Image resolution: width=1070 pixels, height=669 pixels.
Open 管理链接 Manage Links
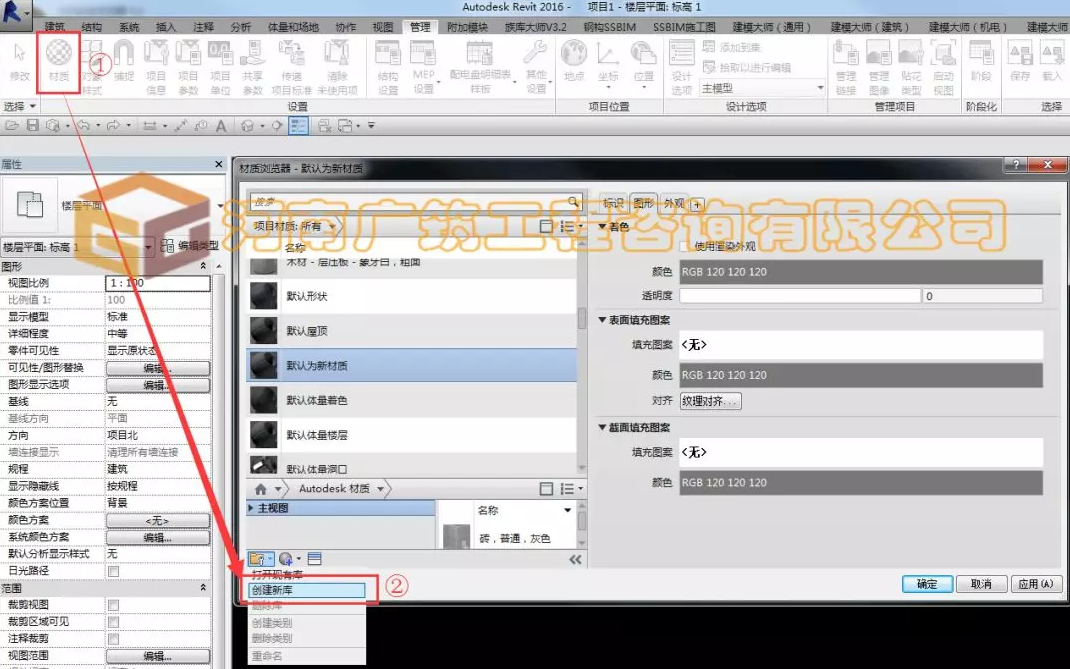pyautogui.click(x=845, y=67)
